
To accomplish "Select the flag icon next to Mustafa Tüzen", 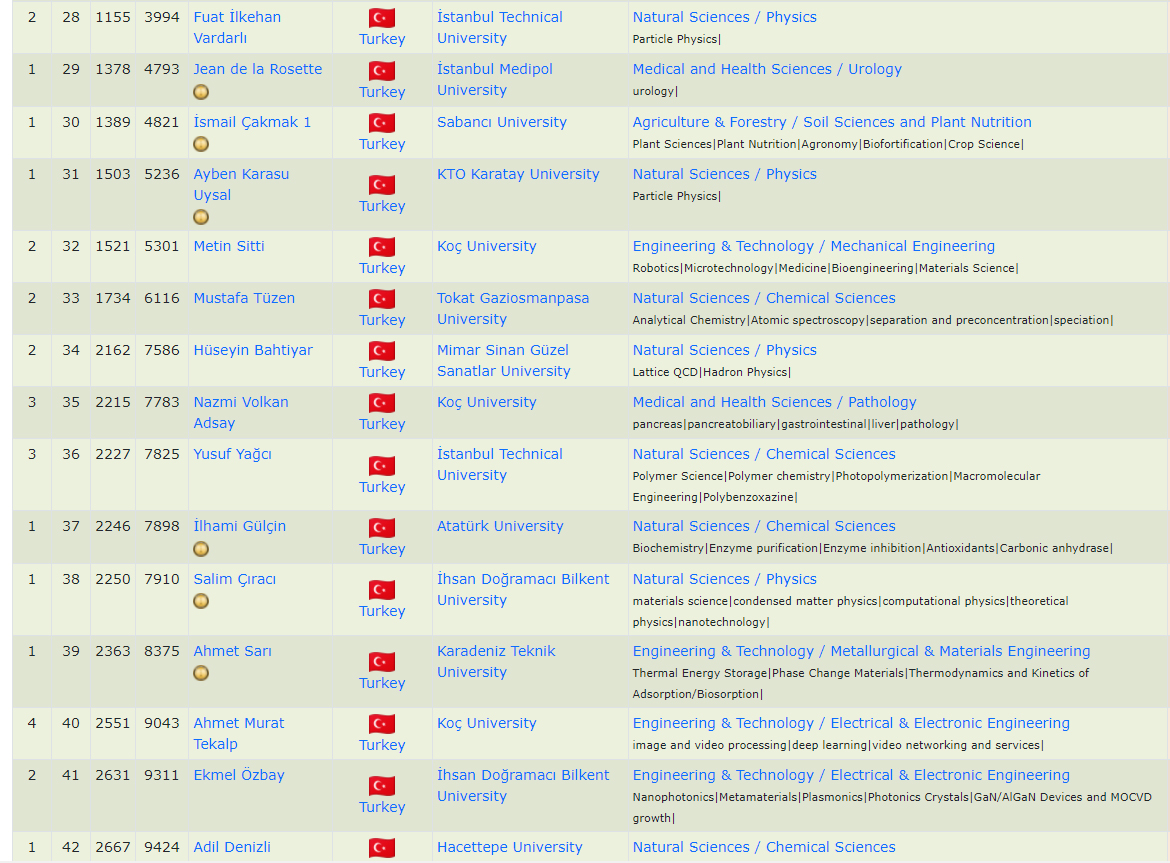I will point(382,299).
